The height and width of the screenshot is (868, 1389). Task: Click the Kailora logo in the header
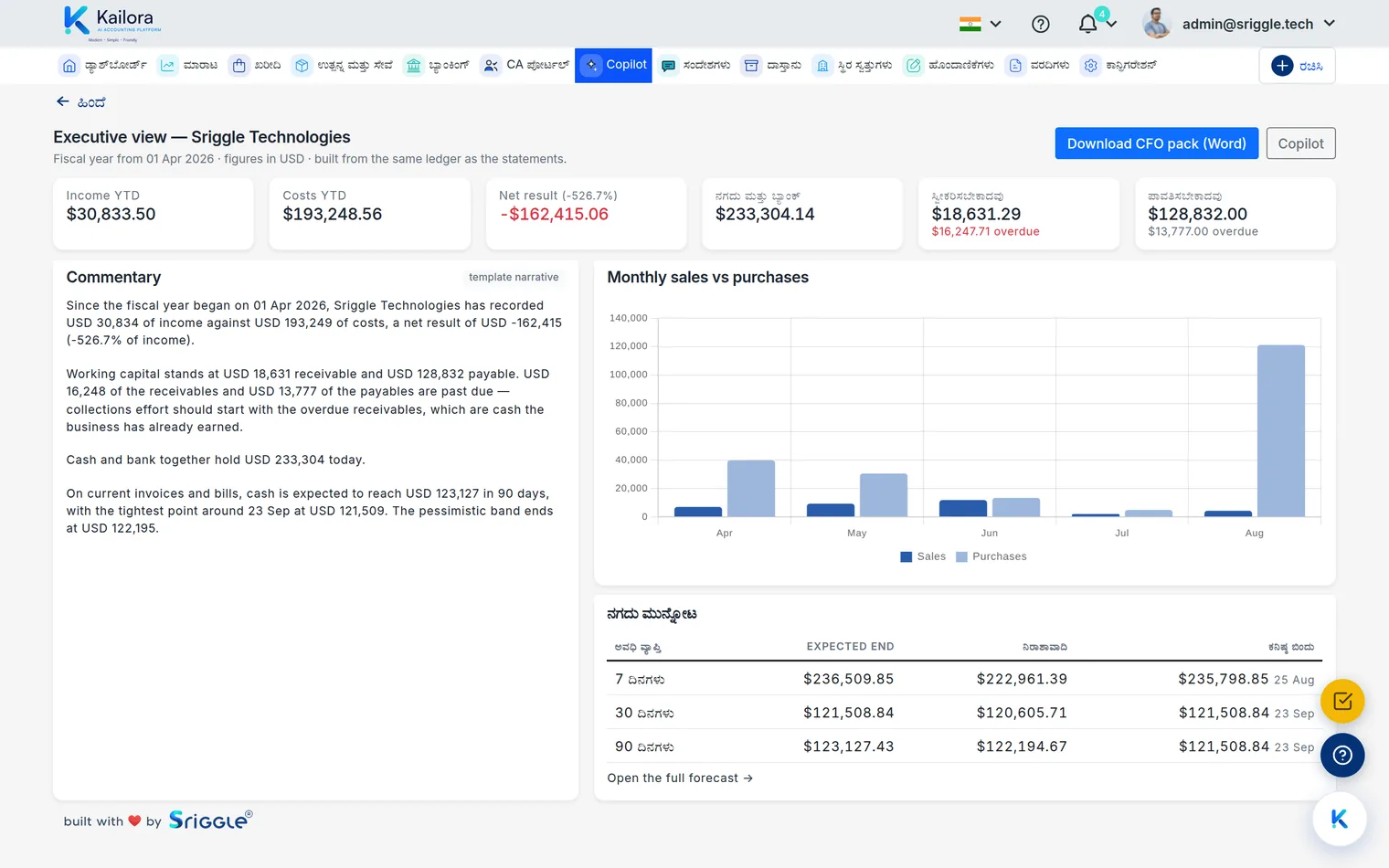coord(112,23)
